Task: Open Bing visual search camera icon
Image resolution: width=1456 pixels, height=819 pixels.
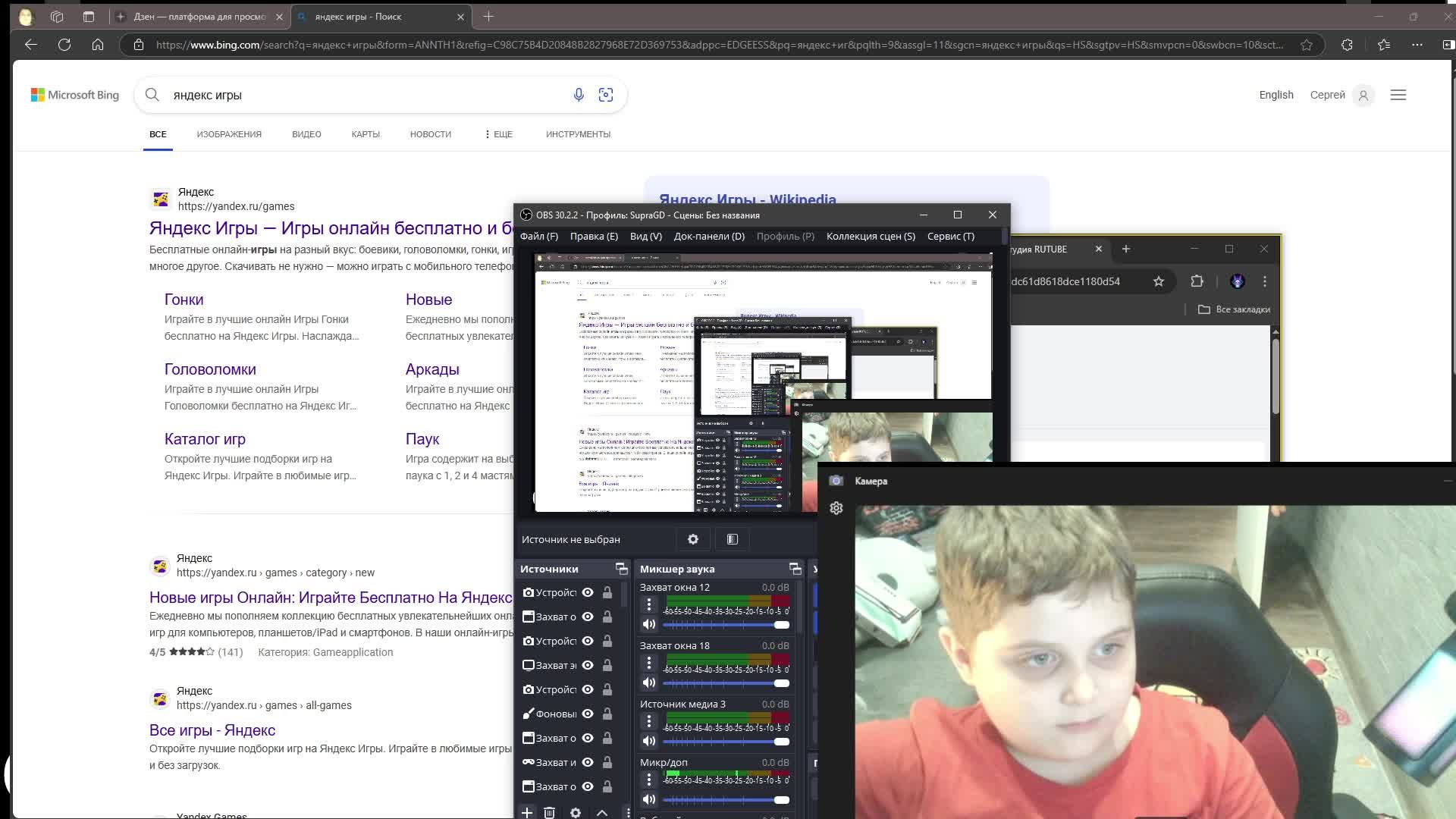Action: pyautogui.click(x=606, y=95)
